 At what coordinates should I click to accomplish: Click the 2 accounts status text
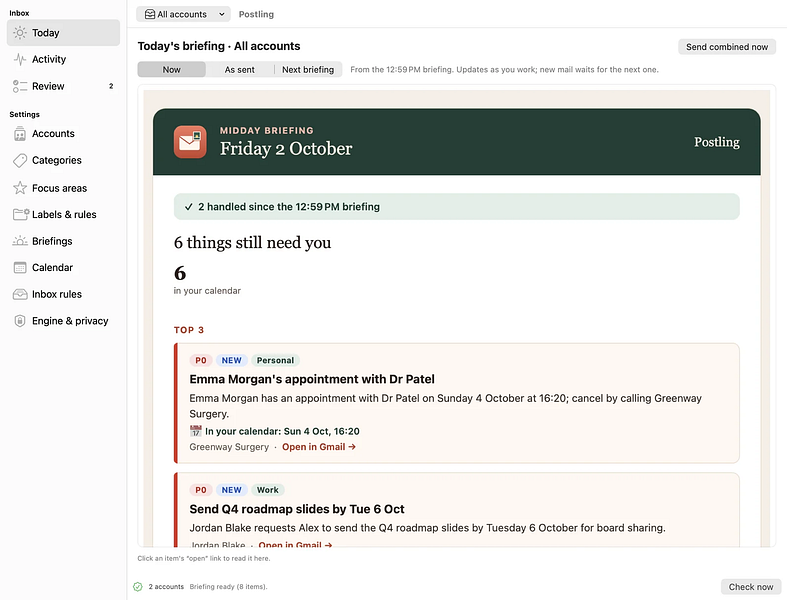(x=166, y=586)
